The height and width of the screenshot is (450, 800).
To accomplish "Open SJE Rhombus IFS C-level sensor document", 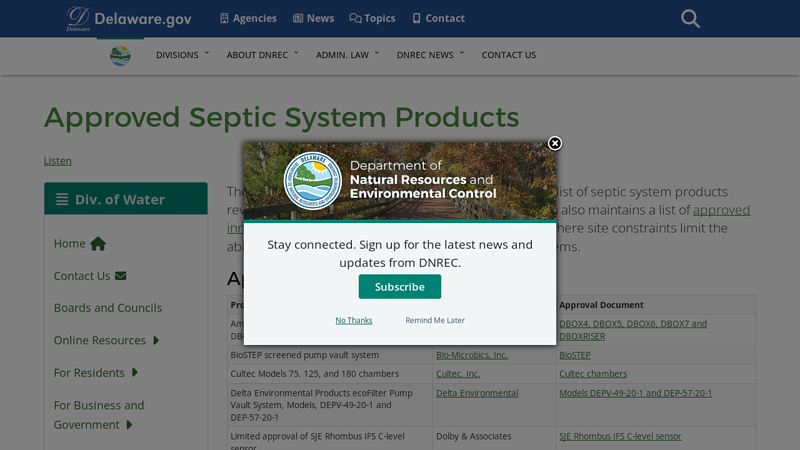I will 620,436.
